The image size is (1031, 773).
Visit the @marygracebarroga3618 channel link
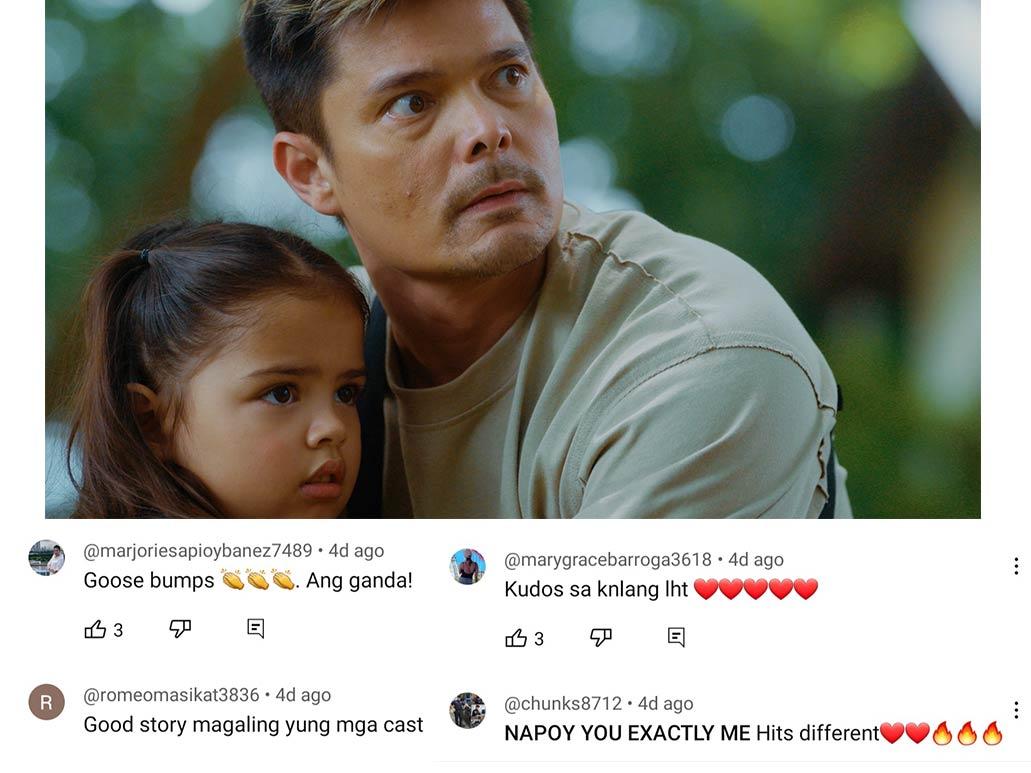click(608, 559)
